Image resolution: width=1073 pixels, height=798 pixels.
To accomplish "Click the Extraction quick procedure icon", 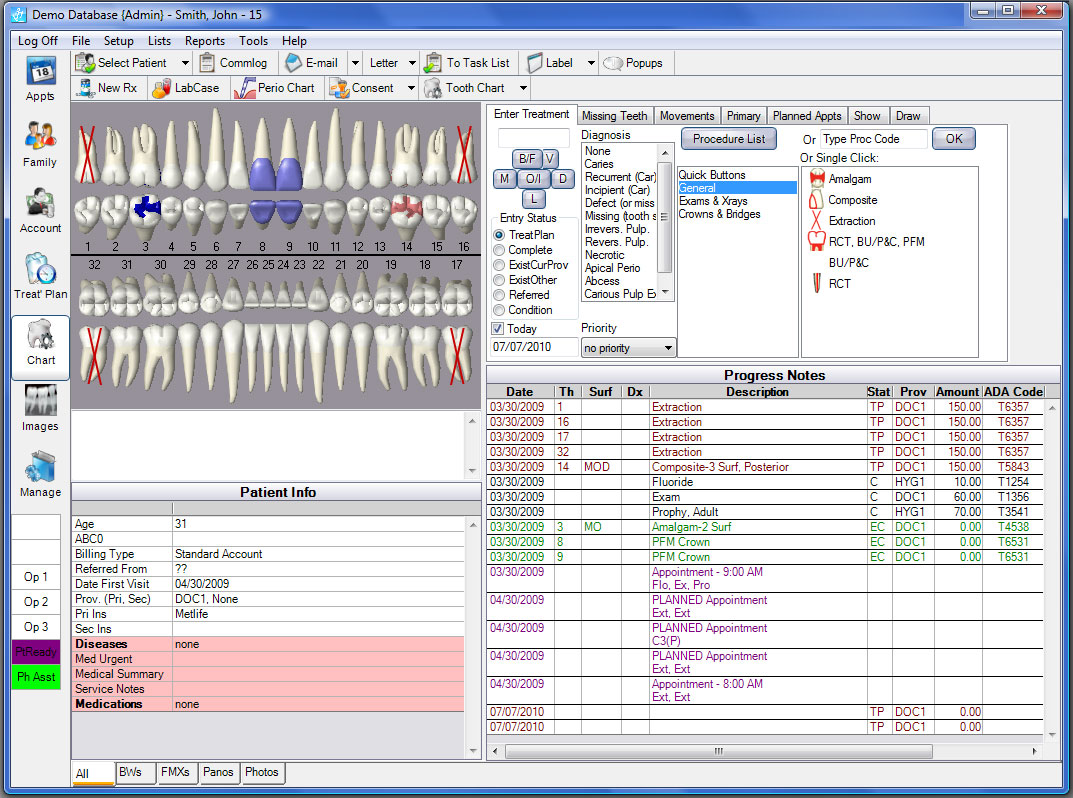I will (815, 221).
